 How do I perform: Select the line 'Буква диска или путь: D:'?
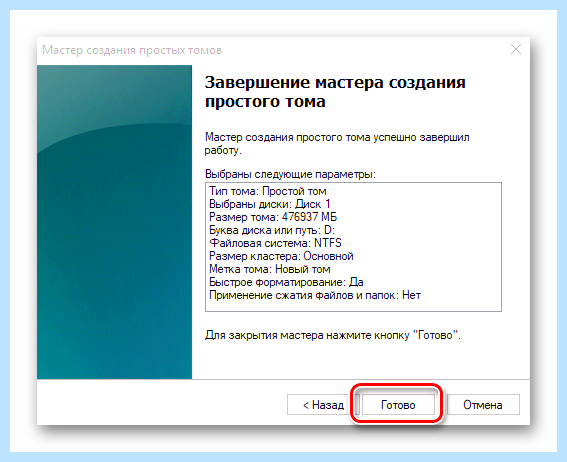272,230
